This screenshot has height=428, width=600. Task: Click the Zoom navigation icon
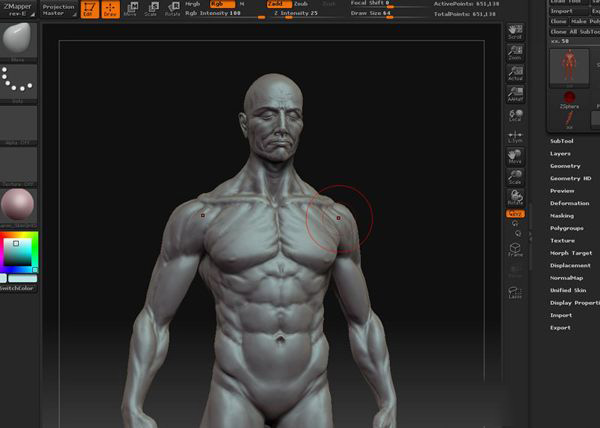515,55
